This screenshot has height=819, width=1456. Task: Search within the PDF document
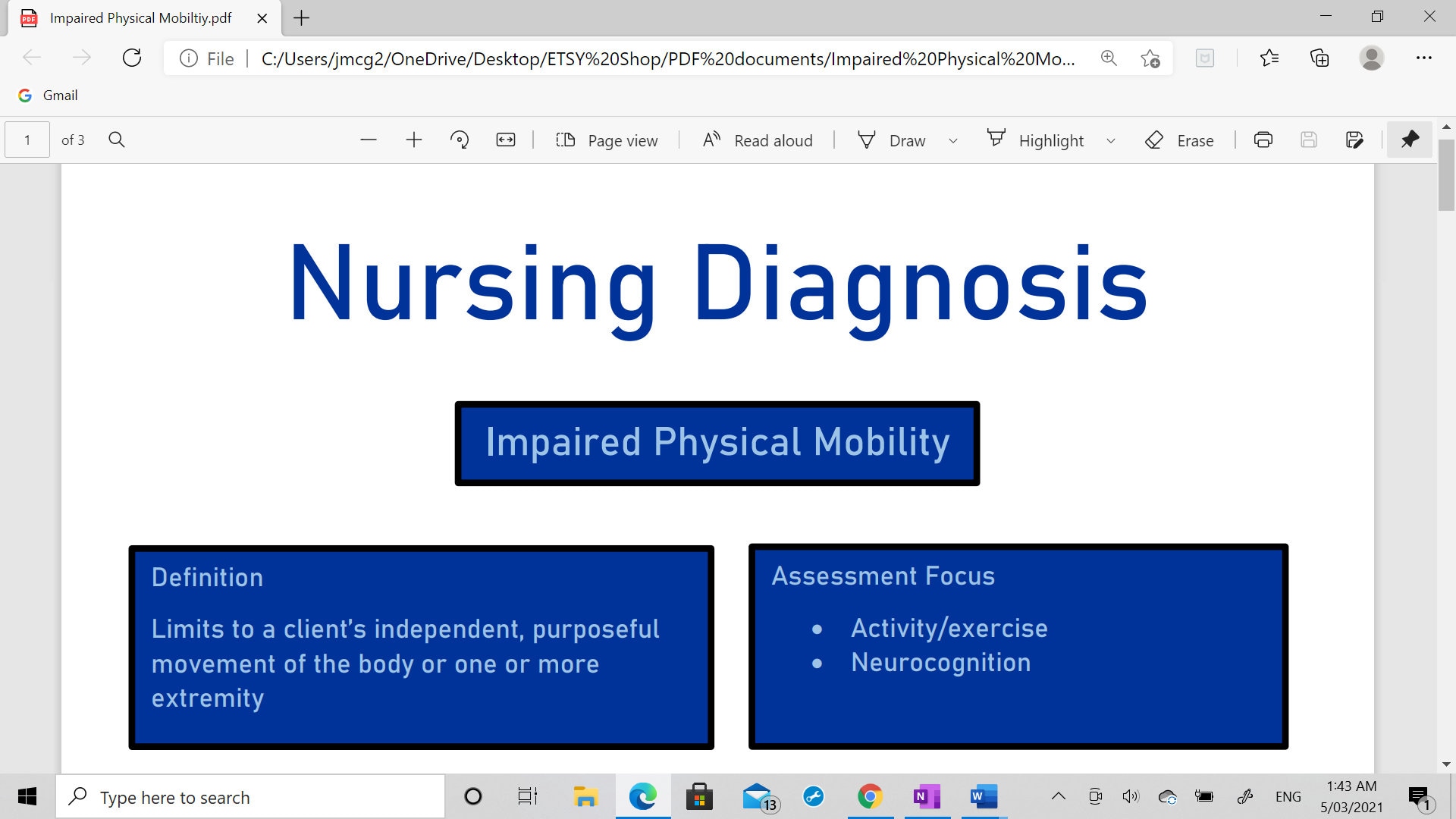pyautogui.click(x=117, y=140)
